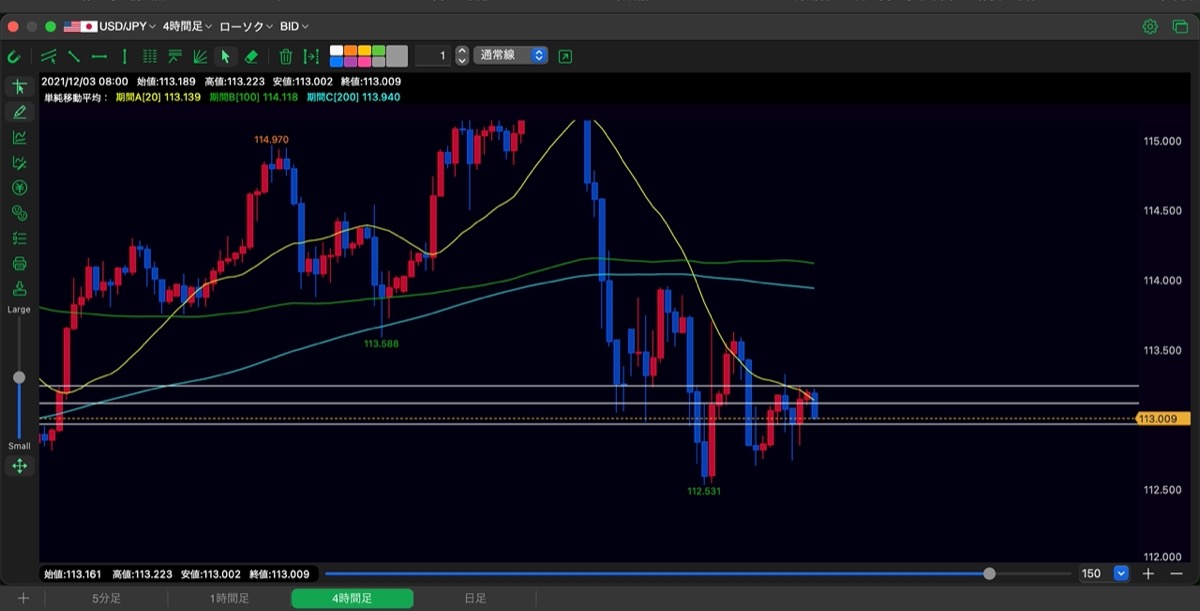Viewport: 1200px width, 611px height.
Task: Click the yen currency circle icon
Action: [19, 188]
